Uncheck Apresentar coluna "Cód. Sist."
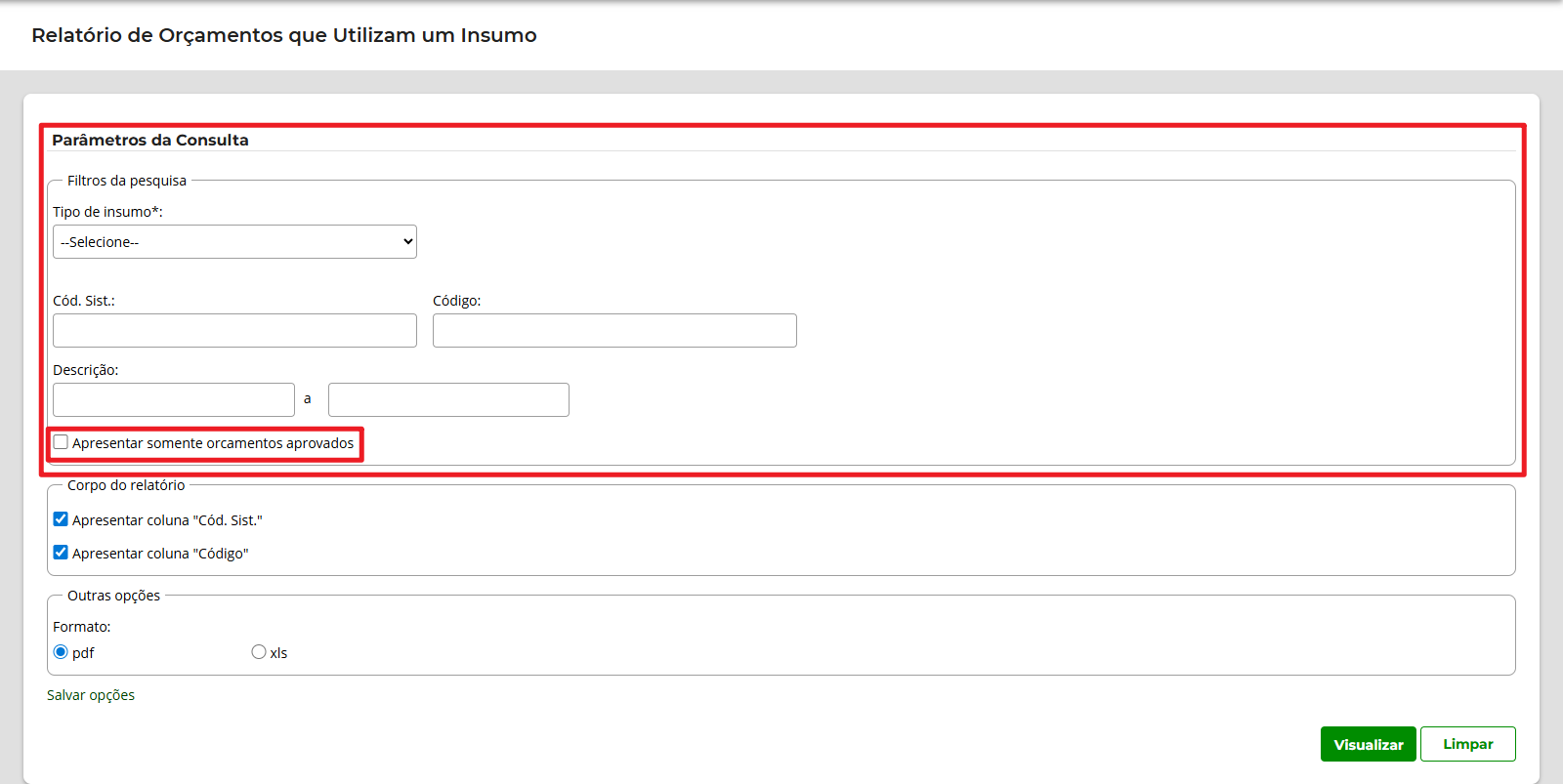 [x=61, y=519]
